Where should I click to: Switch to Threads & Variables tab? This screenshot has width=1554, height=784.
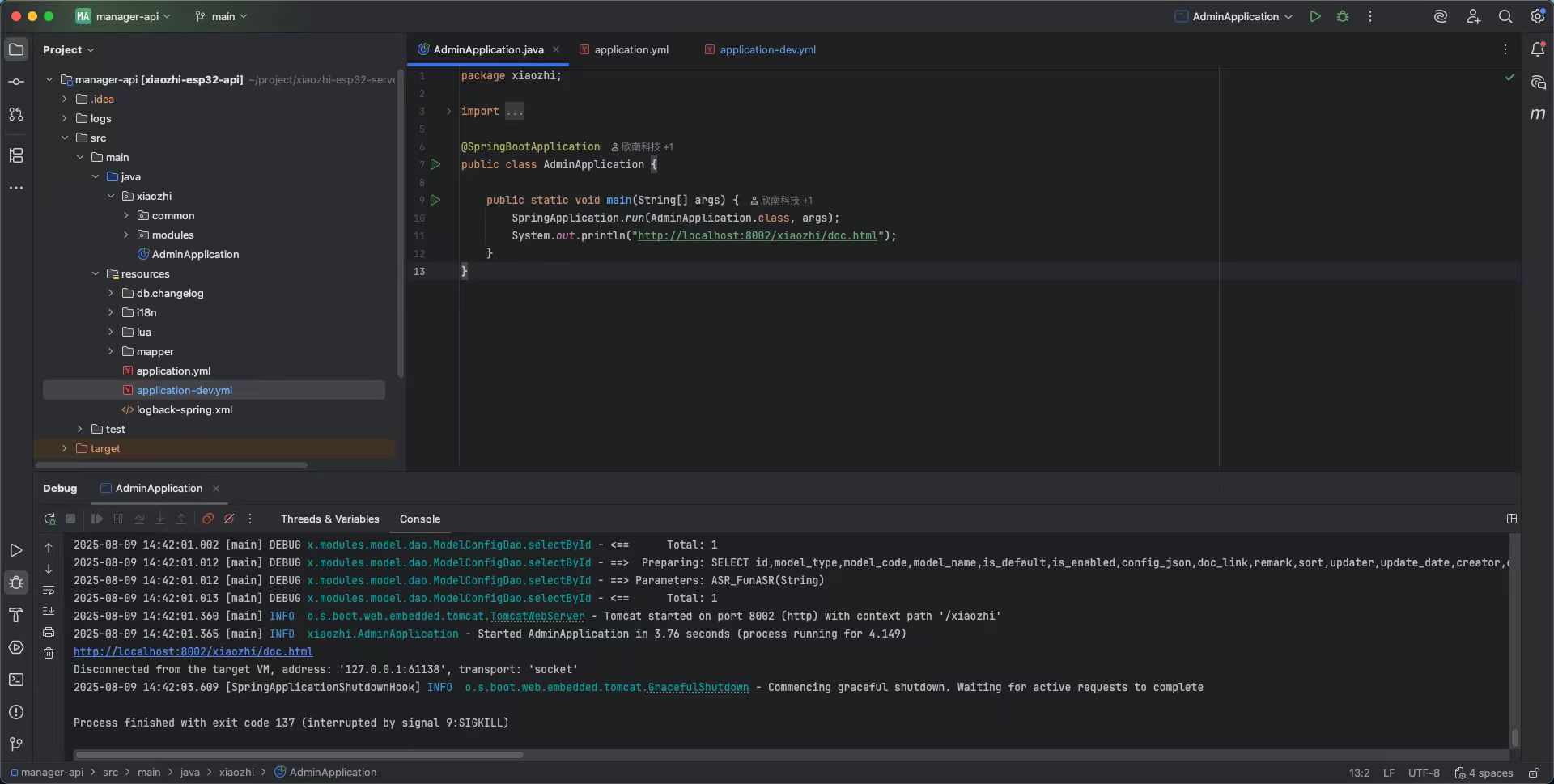(x=329, y=519)
